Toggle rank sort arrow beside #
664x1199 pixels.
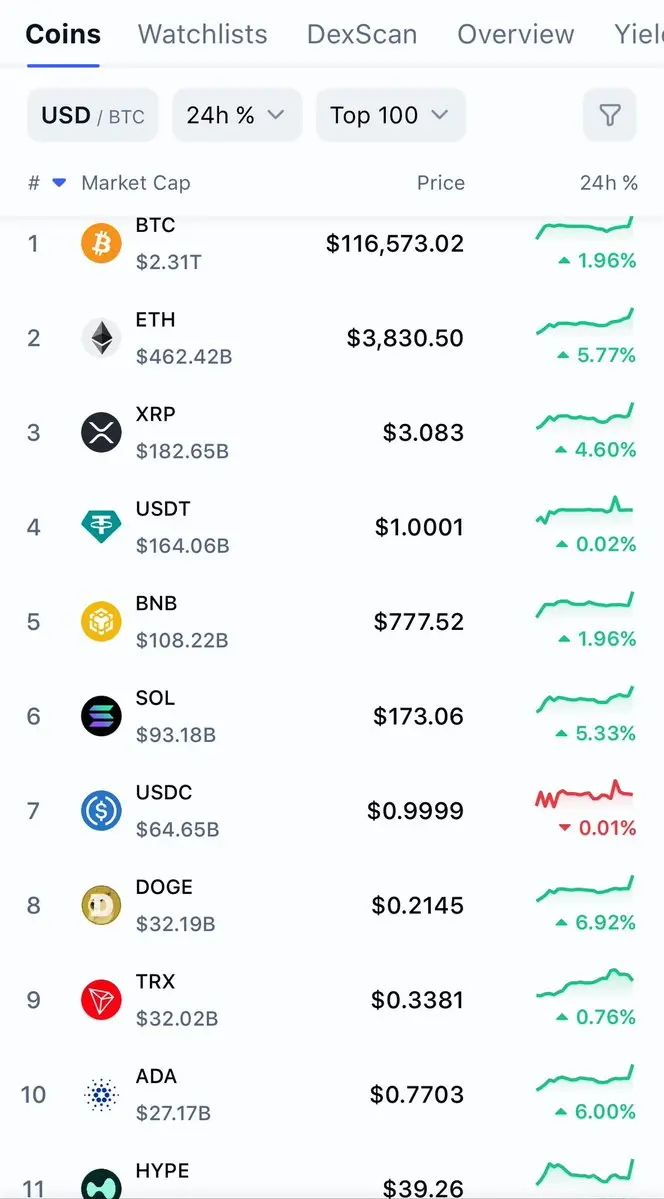[x=59, y=183]
